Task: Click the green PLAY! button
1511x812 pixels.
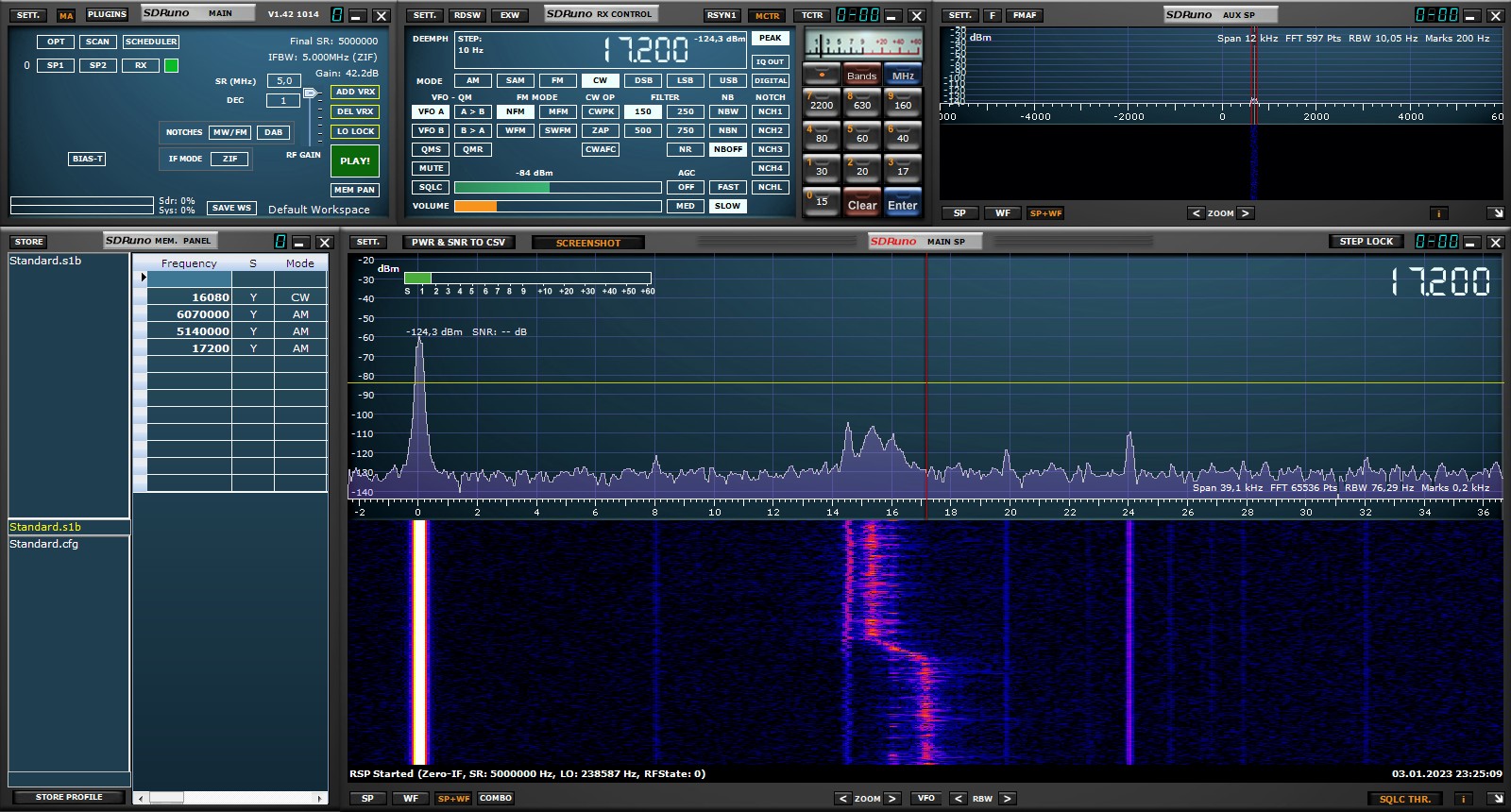Action: (x=355, y=161)
